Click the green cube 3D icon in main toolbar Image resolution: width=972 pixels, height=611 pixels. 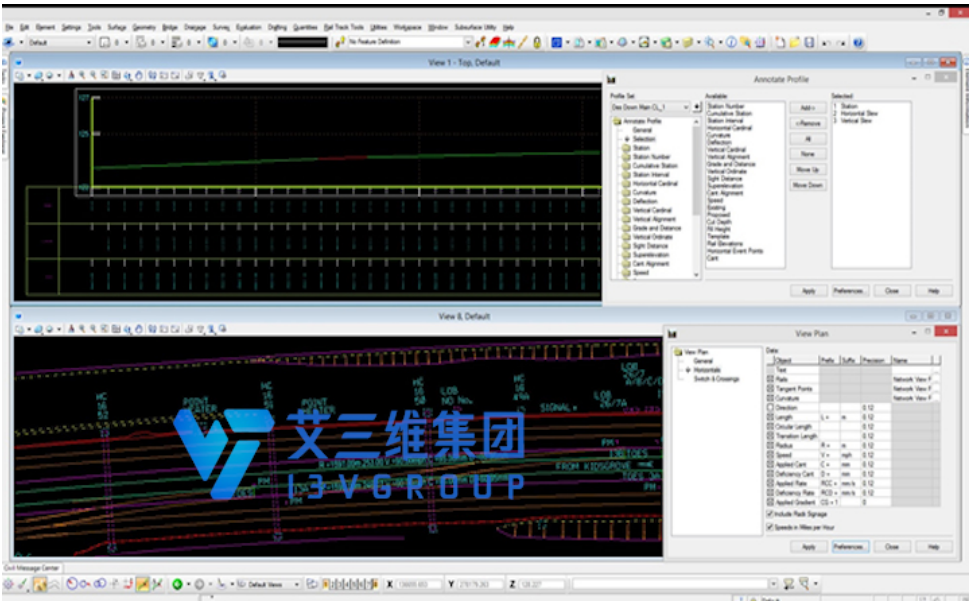point(666,43)
